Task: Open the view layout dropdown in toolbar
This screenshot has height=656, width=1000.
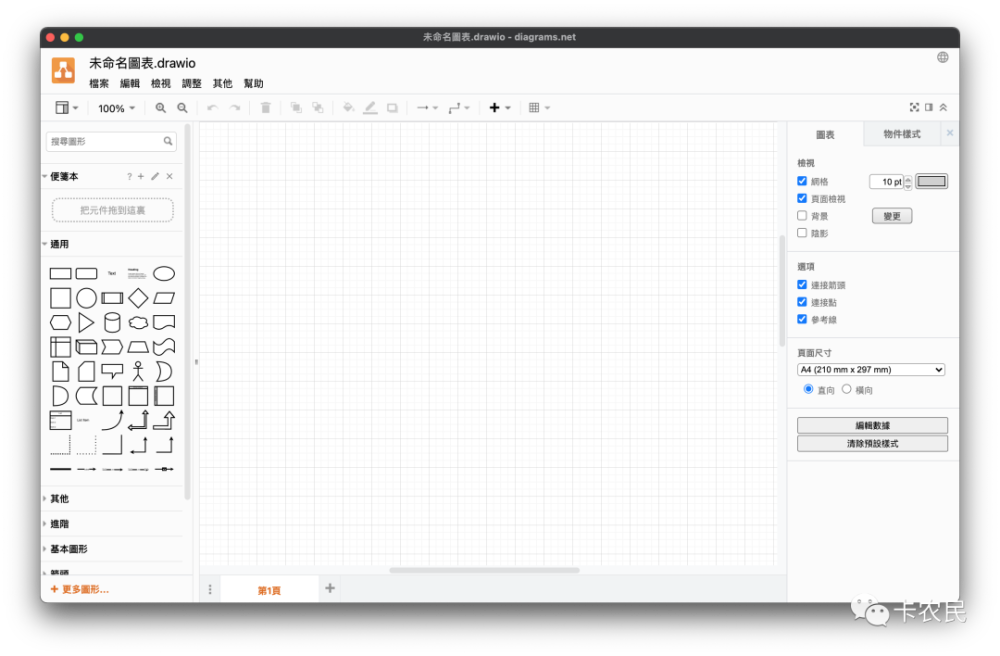Action: coord(66,108)
